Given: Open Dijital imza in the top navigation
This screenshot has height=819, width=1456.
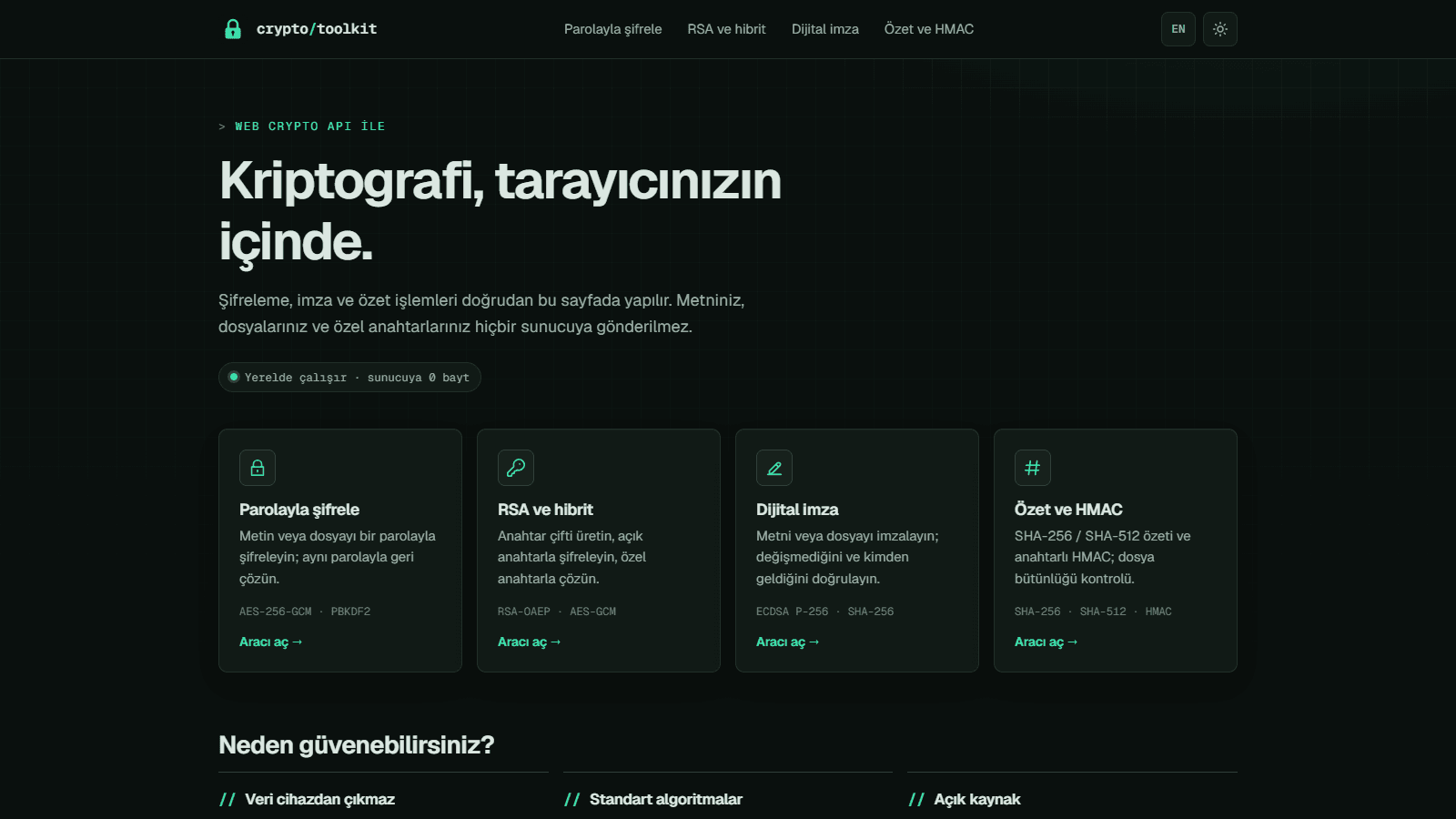Looking at the screenshot, I should pyautogui.click(x=825, y=29).
